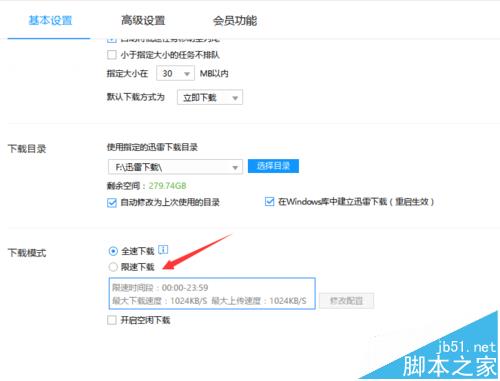Click the 指定大小在 label
500x381 pixels.
pos(127,73)
